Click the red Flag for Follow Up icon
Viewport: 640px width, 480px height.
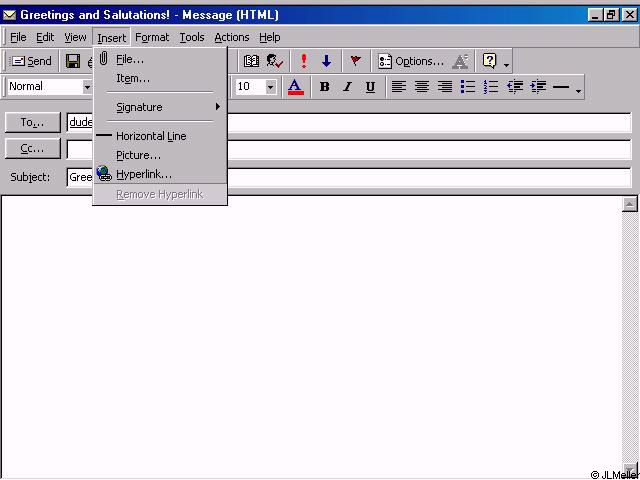[355, 61]
